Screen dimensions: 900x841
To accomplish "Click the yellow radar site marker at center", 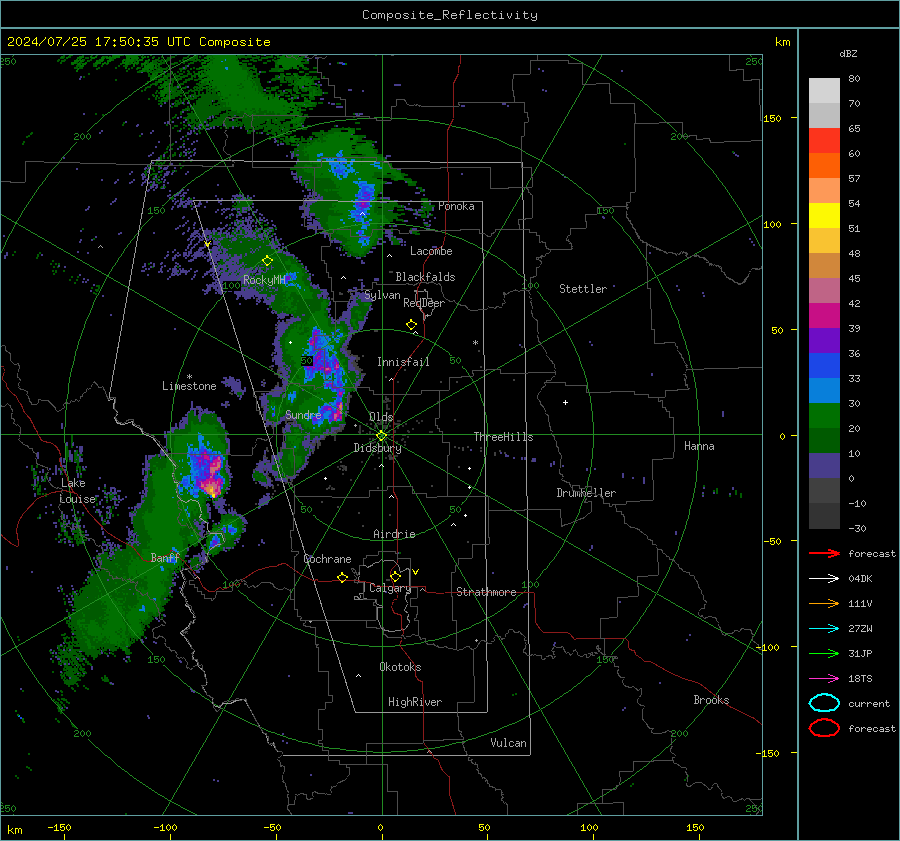I will tap(382, 436).
